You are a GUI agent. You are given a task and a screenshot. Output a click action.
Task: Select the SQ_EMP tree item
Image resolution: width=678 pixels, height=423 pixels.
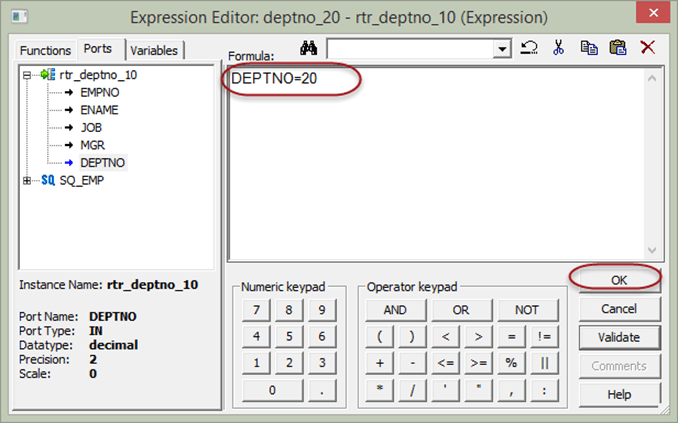(x=82, y=180)
